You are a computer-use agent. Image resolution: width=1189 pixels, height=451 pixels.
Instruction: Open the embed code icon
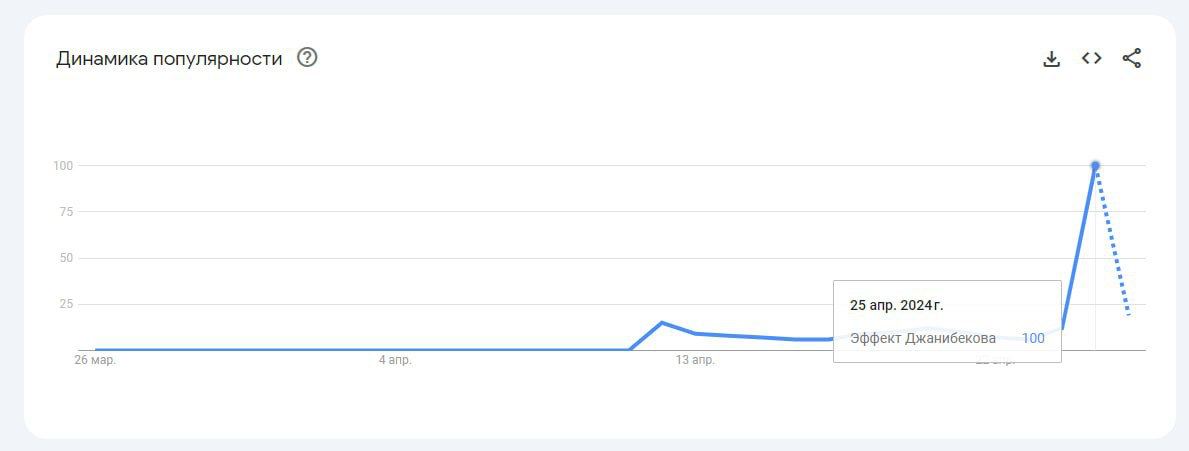point(1091,59)
